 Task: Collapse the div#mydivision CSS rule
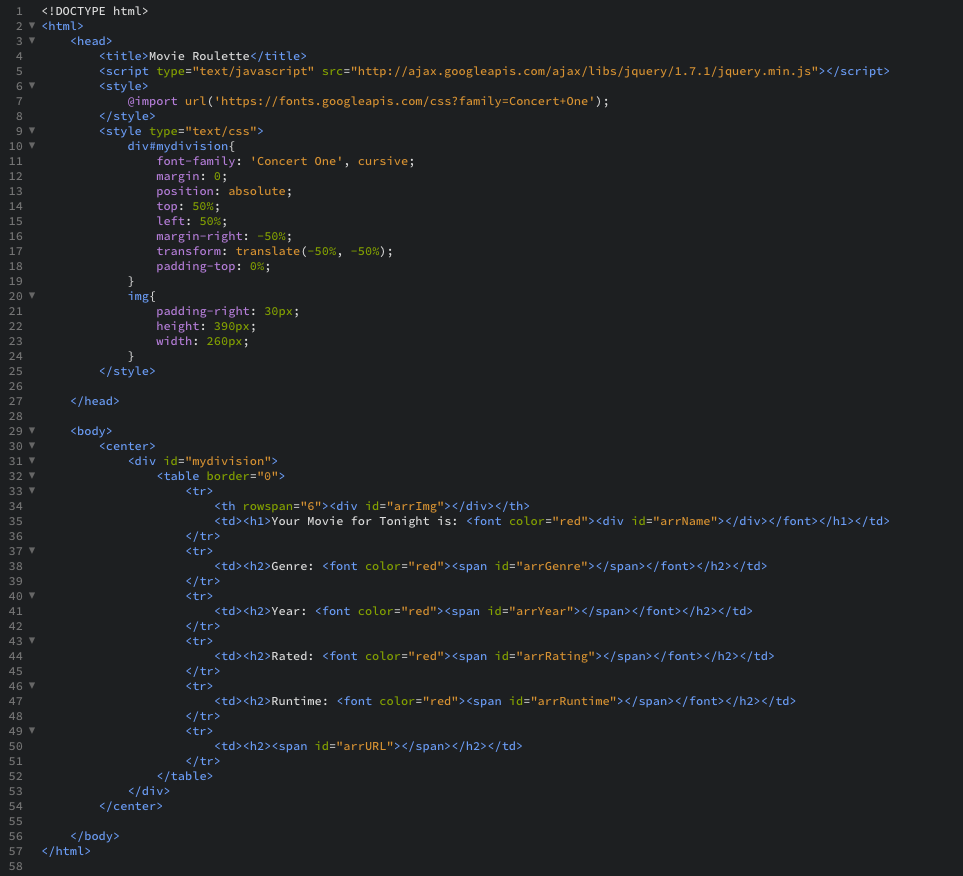[x=30, y=146]
